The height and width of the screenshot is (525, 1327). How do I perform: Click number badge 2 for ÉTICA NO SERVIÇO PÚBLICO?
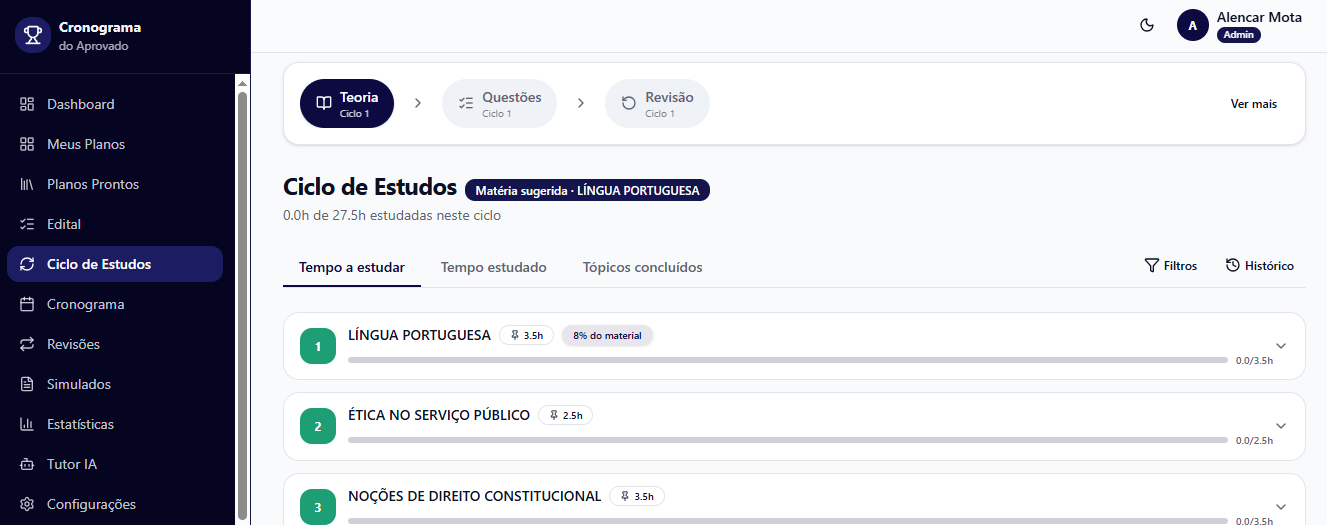(318, 426)
